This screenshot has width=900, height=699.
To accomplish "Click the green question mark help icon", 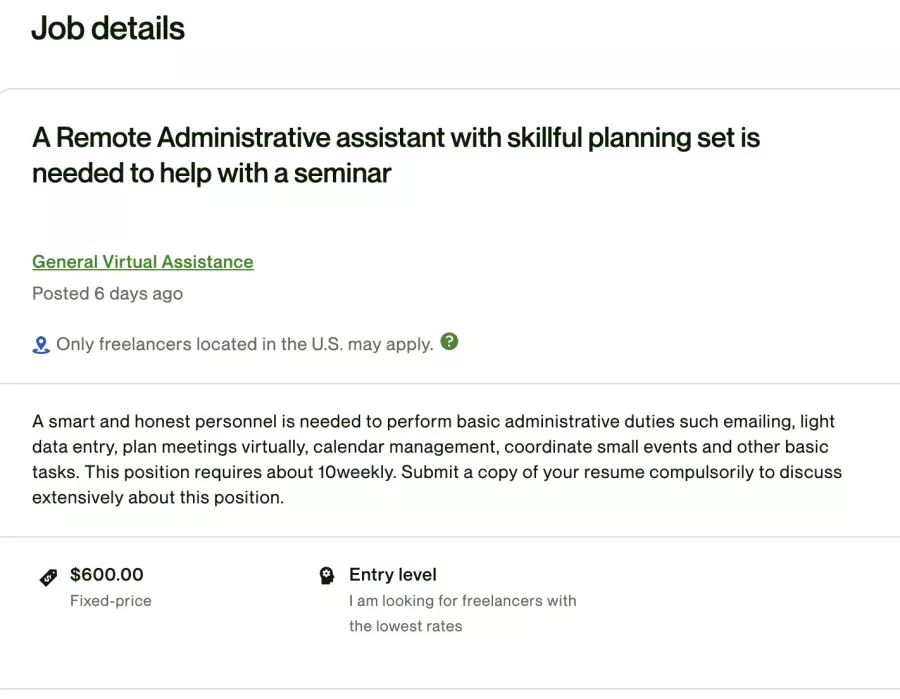I will coord(449,341).
